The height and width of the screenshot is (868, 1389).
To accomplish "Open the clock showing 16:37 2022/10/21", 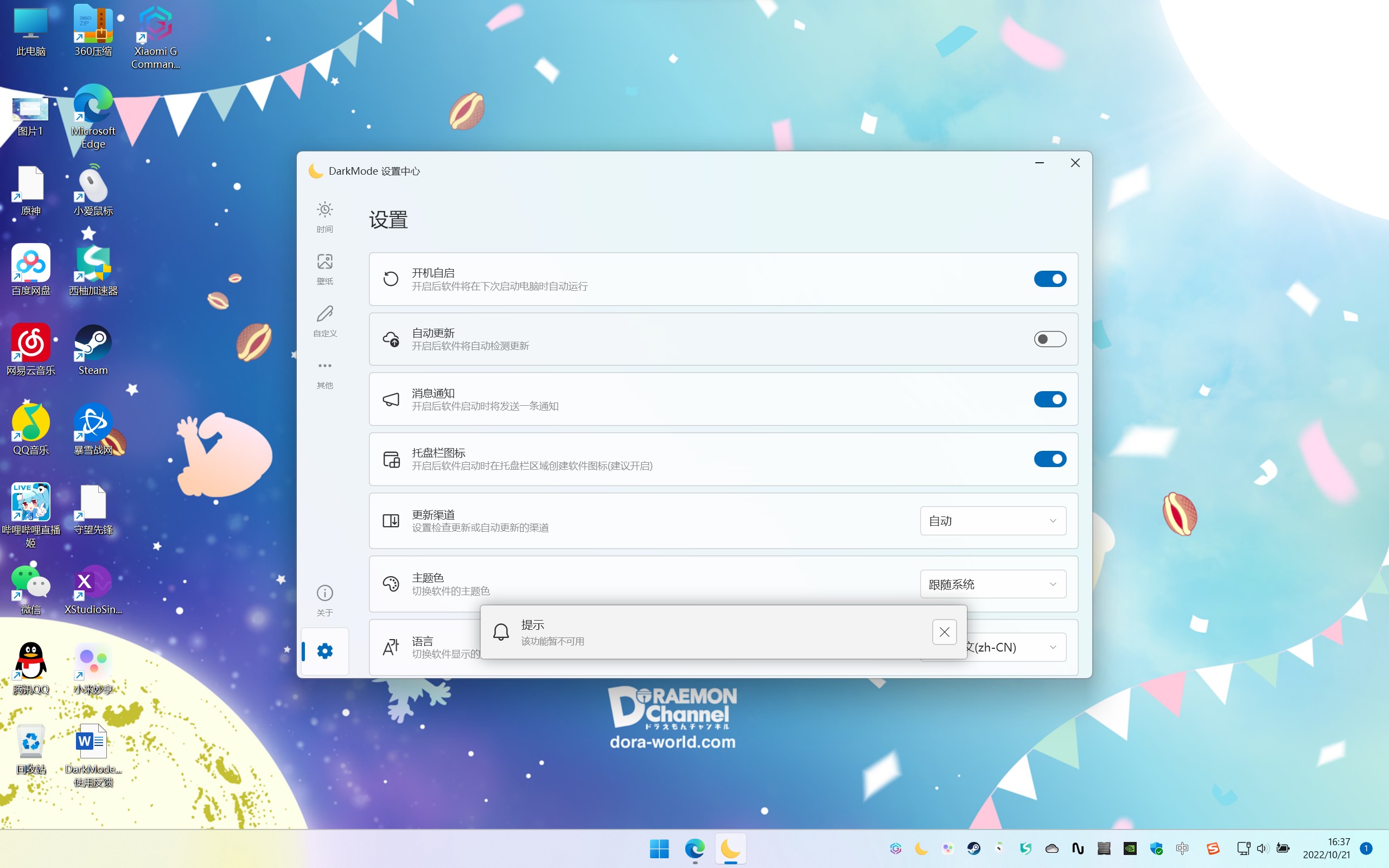I will [1326, 848].
